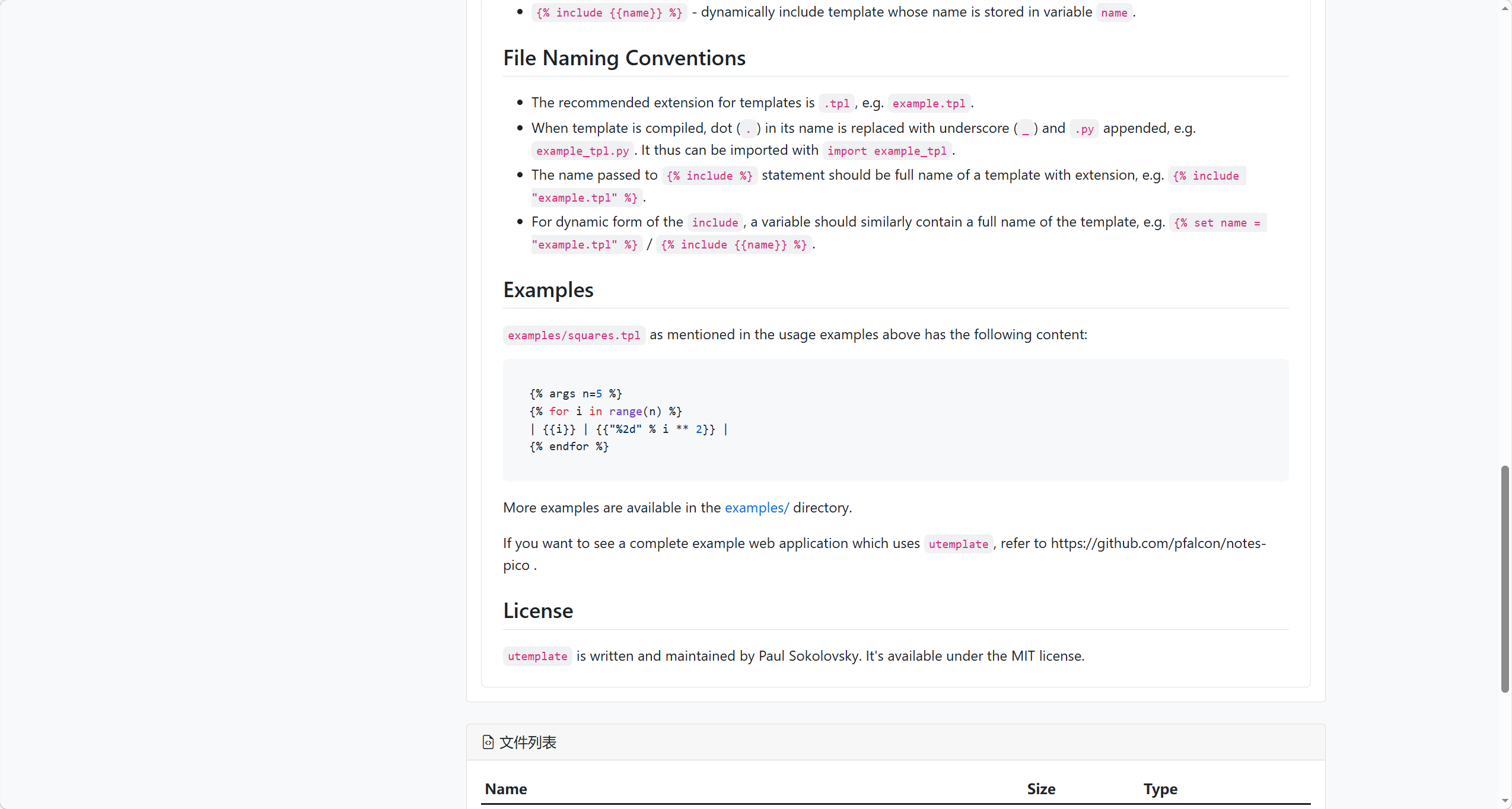
Task: Sort by the Size column header
Action: tap(1041, 789)
